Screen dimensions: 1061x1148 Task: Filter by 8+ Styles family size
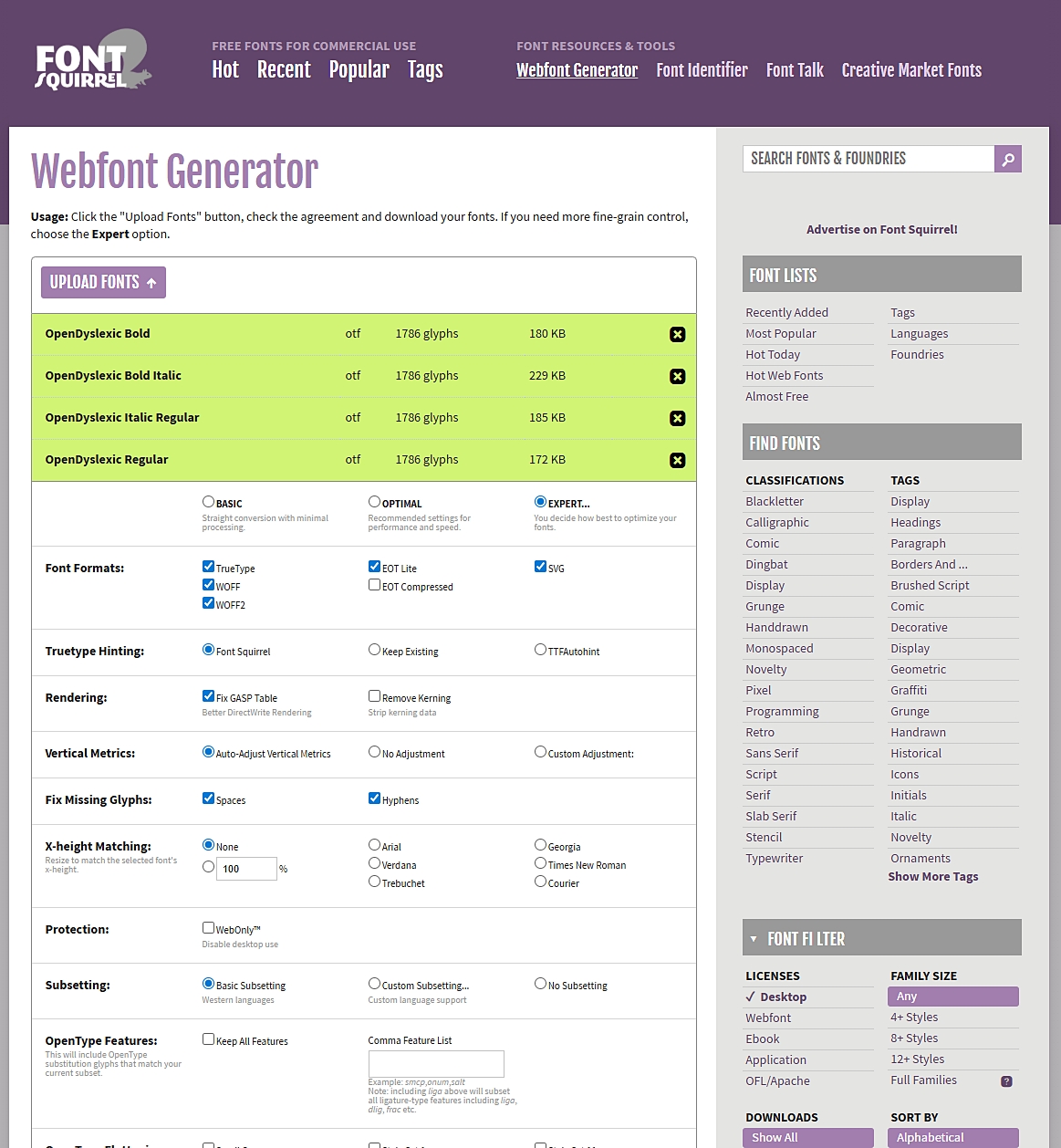(x=914, y=1038)
